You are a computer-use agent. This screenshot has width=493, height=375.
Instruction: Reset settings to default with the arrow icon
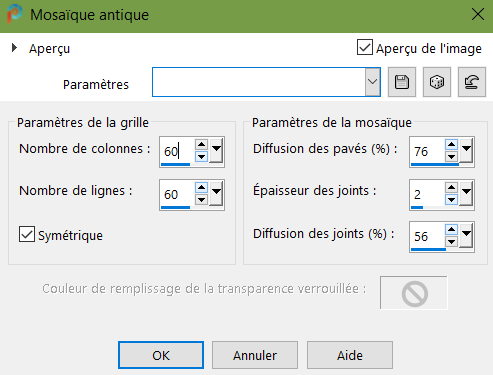click(x=472, y=82)
